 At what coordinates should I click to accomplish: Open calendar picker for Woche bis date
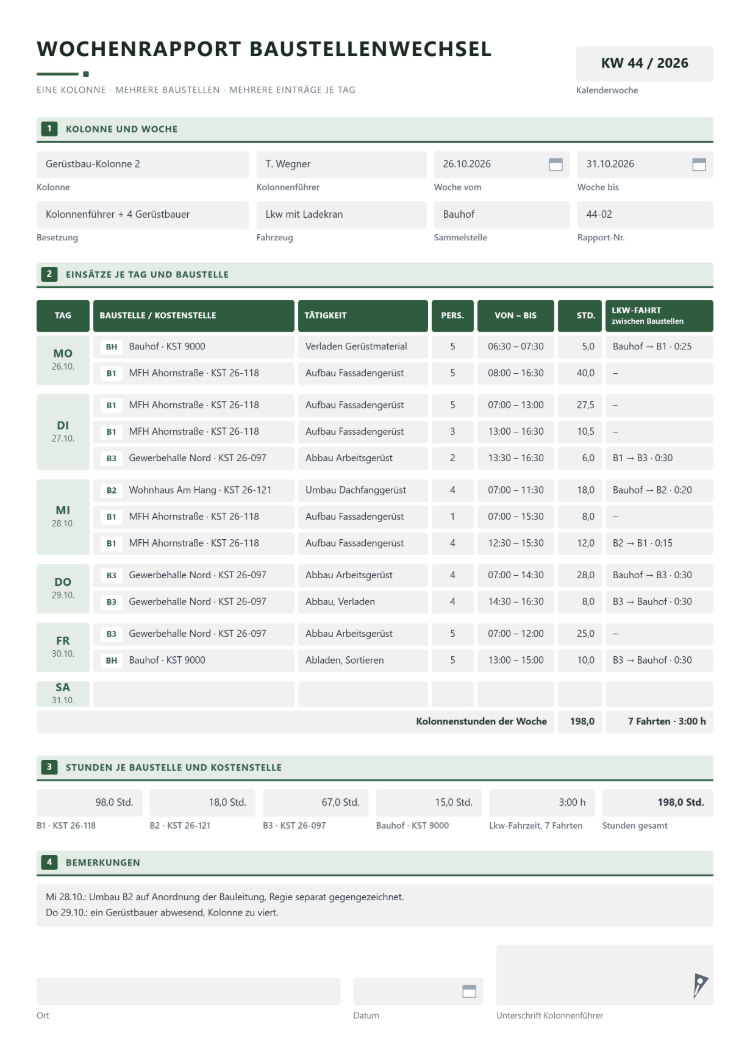click(x=699, y=164)
